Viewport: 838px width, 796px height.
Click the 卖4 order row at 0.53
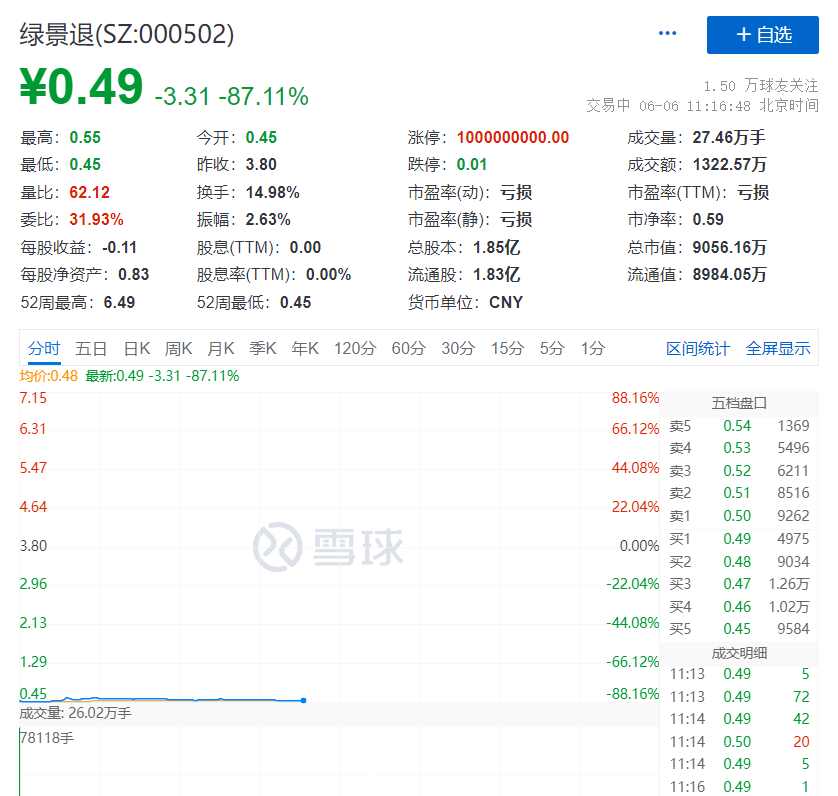[x=739, y=448]
